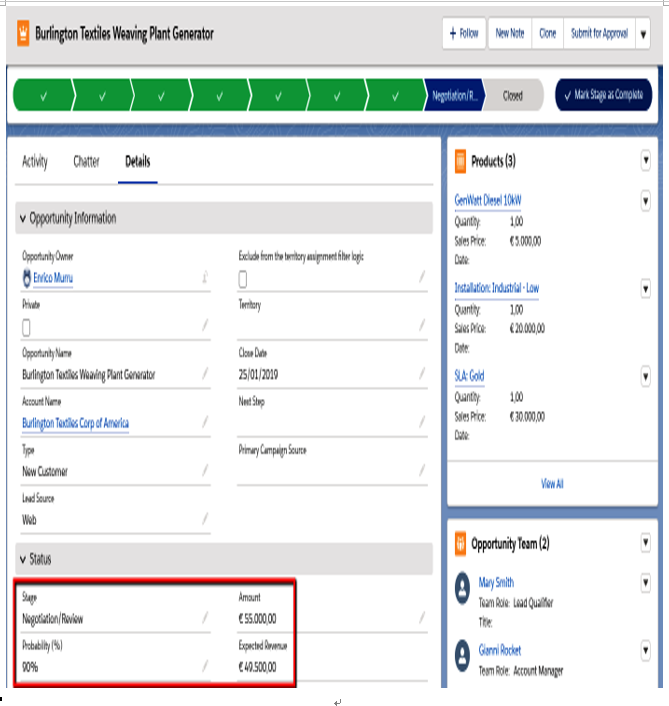Select the Closed stage in path
This screenshot has height=706, width=669.
513,95
